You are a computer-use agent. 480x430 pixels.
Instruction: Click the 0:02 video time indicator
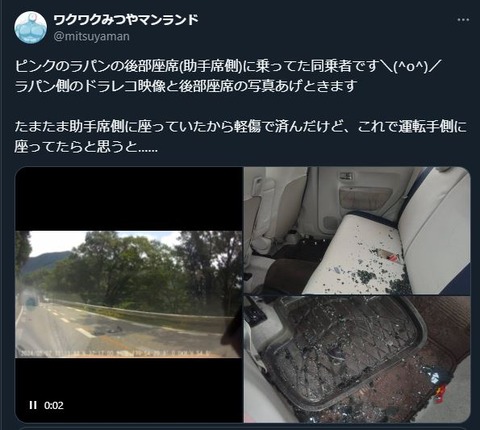click(54, 405)
